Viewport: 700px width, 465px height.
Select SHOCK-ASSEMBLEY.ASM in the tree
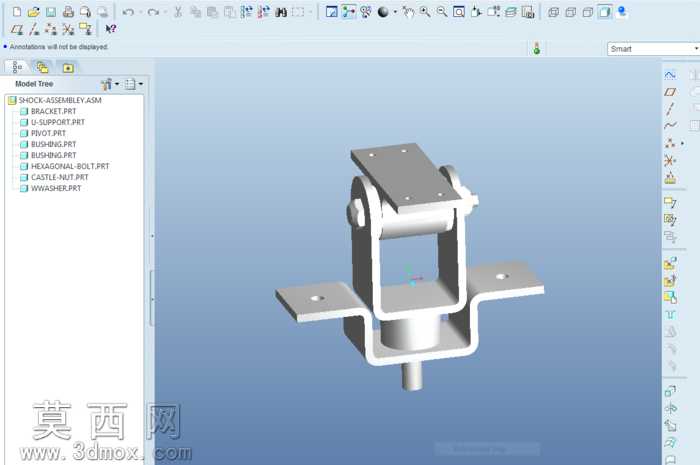[60, 100]
